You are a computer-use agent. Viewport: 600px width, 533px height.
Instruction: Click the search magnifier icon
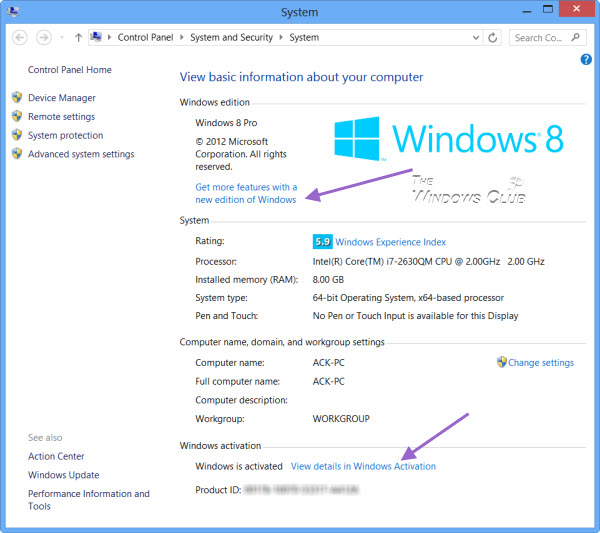pos(576,37)
